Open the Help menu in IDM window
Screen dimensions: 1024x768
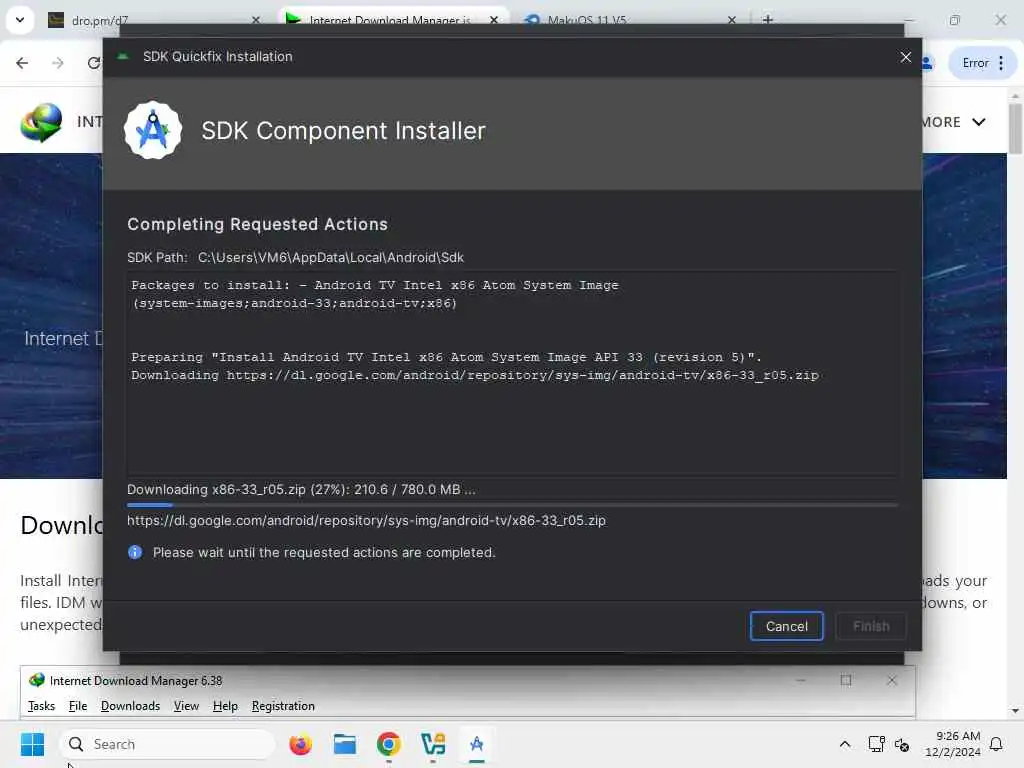point(225,706)
